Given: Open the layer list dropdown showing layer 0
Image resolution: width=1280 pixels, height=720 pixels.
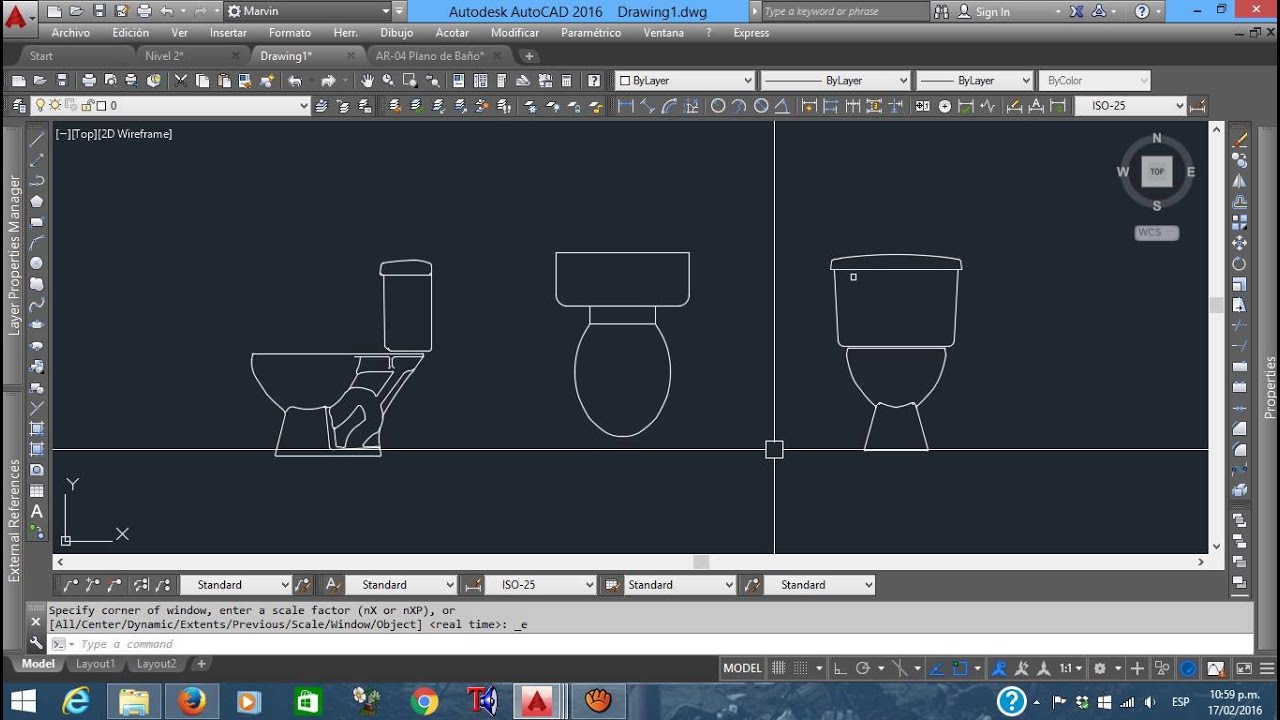Looking at the screenshot, I should click(171, 106).
